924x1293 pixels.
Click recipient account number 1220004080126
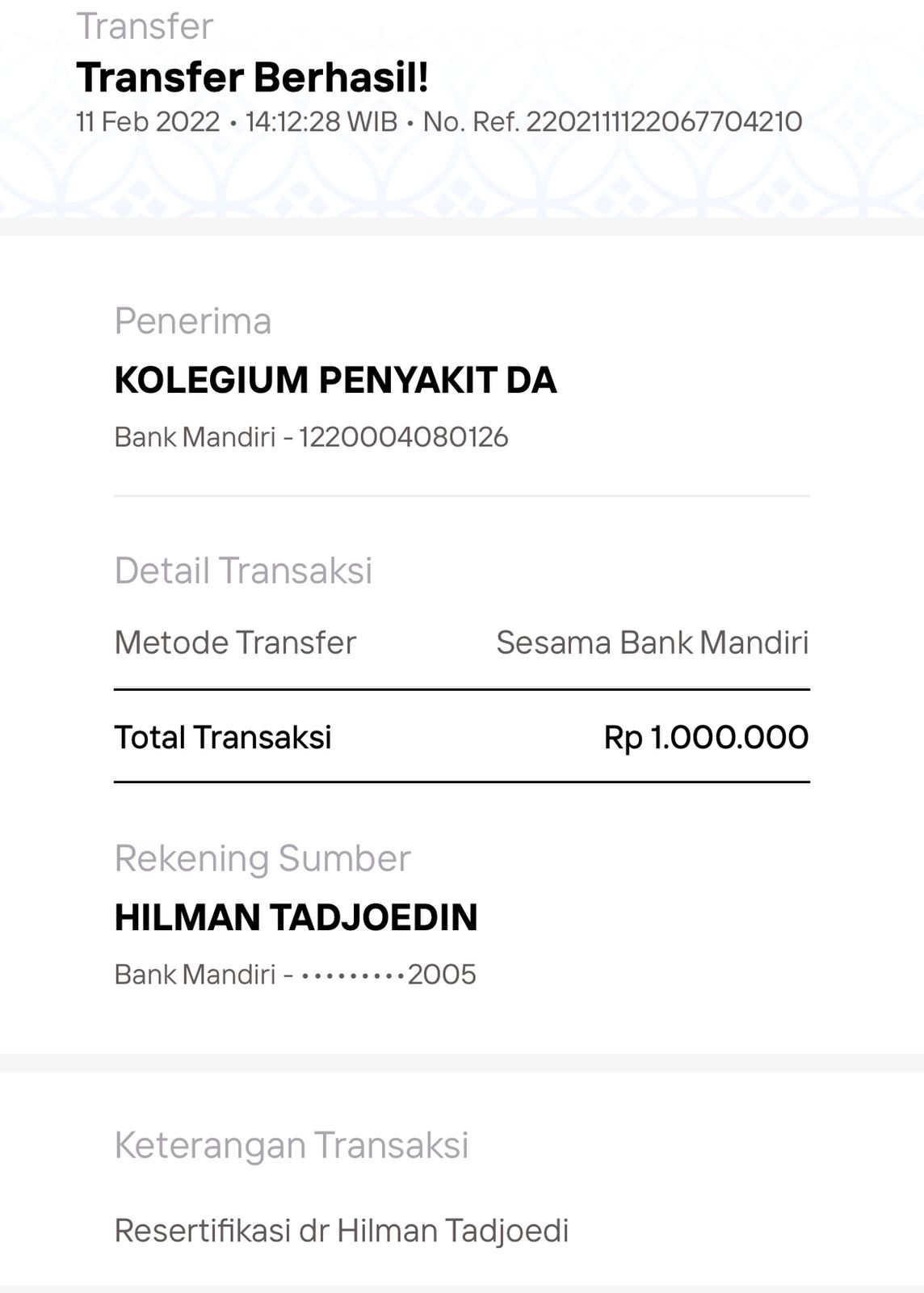tap(404, 437)
